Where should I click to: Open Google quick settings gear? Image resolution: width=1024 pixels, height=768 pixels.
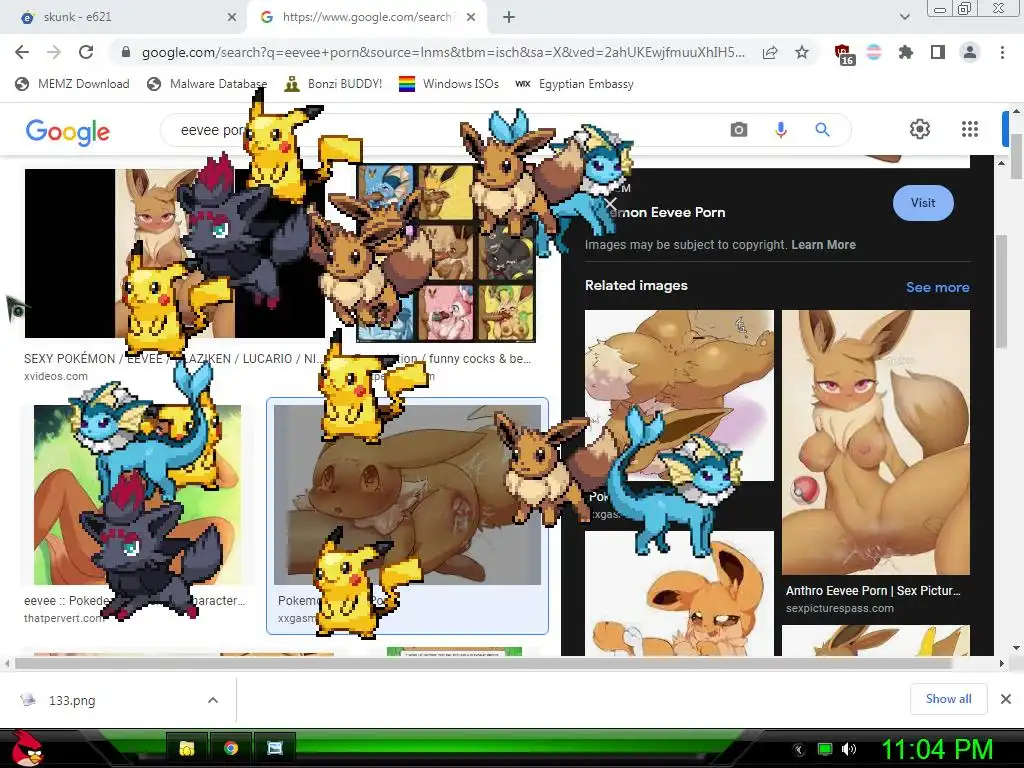click(x=920, y=129)
